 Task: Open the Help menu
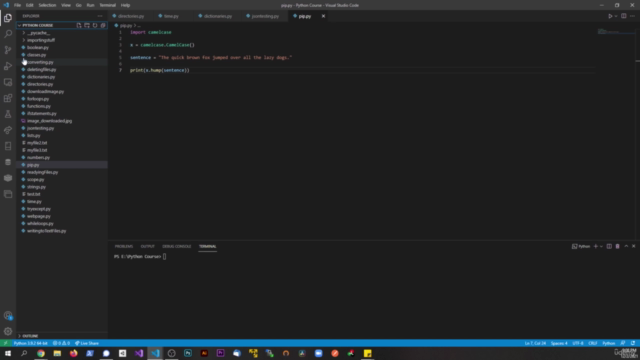coord(125,5)
